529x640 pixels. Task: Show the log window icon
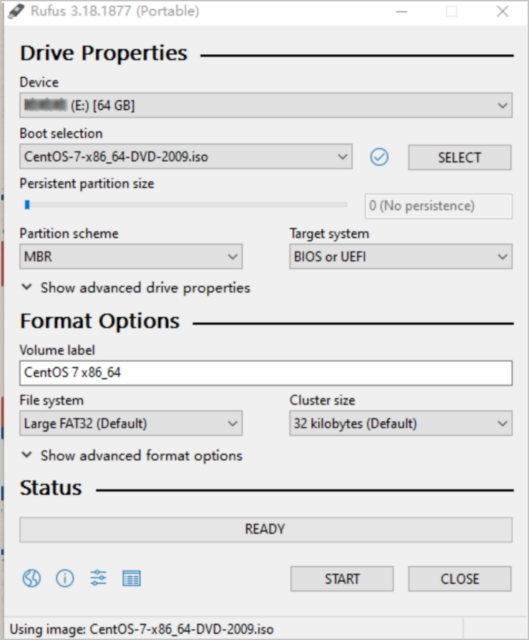(x=131, y=578)
